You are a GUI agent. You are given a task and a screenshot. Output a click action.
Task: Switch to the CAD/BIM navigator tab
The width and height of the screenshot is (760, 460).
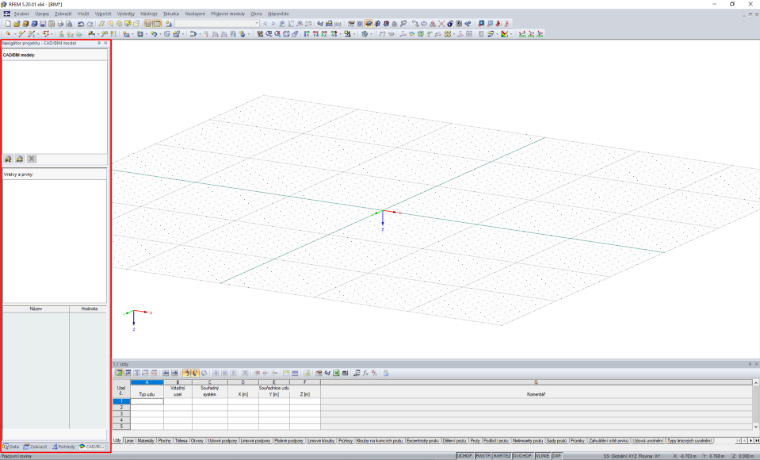pyautogui.click(x=92, y=446)
